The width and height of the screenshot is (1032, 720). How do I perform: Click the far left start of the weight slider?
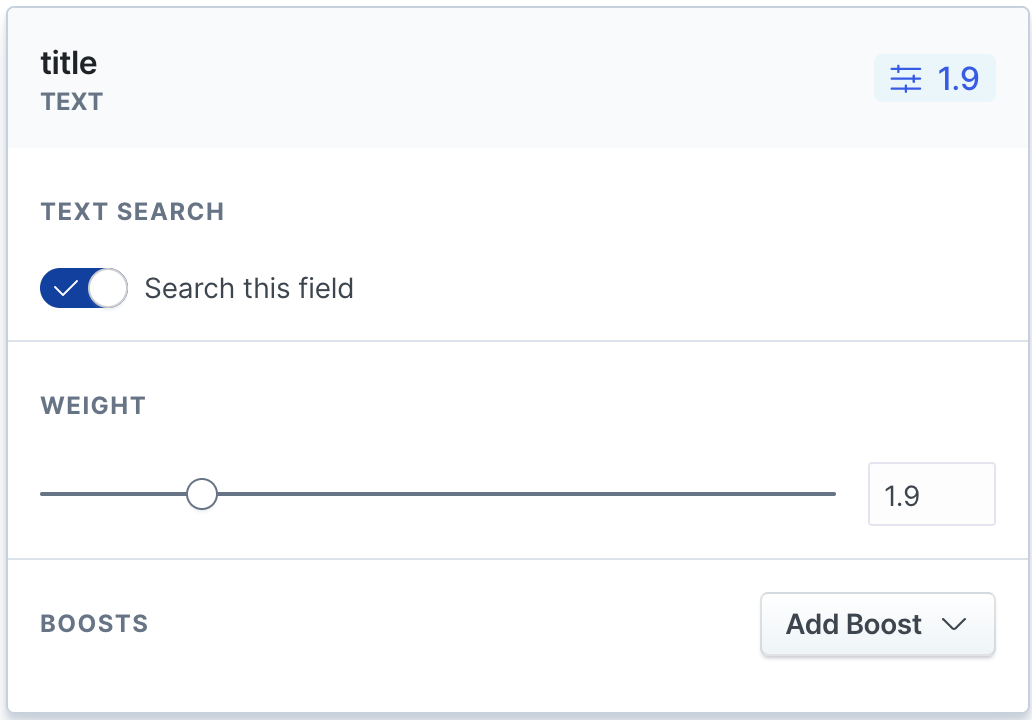pos(44,494)
